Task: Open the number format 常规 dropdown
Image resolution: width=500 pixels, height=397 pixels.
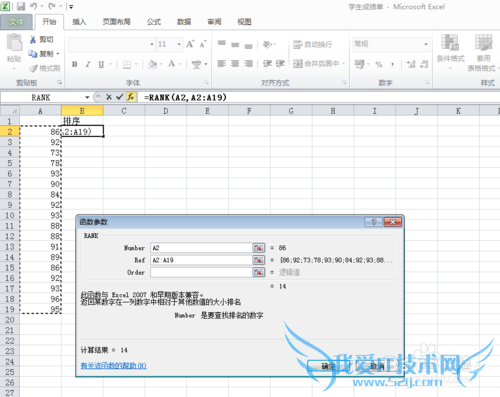Action: pos(426,44)
